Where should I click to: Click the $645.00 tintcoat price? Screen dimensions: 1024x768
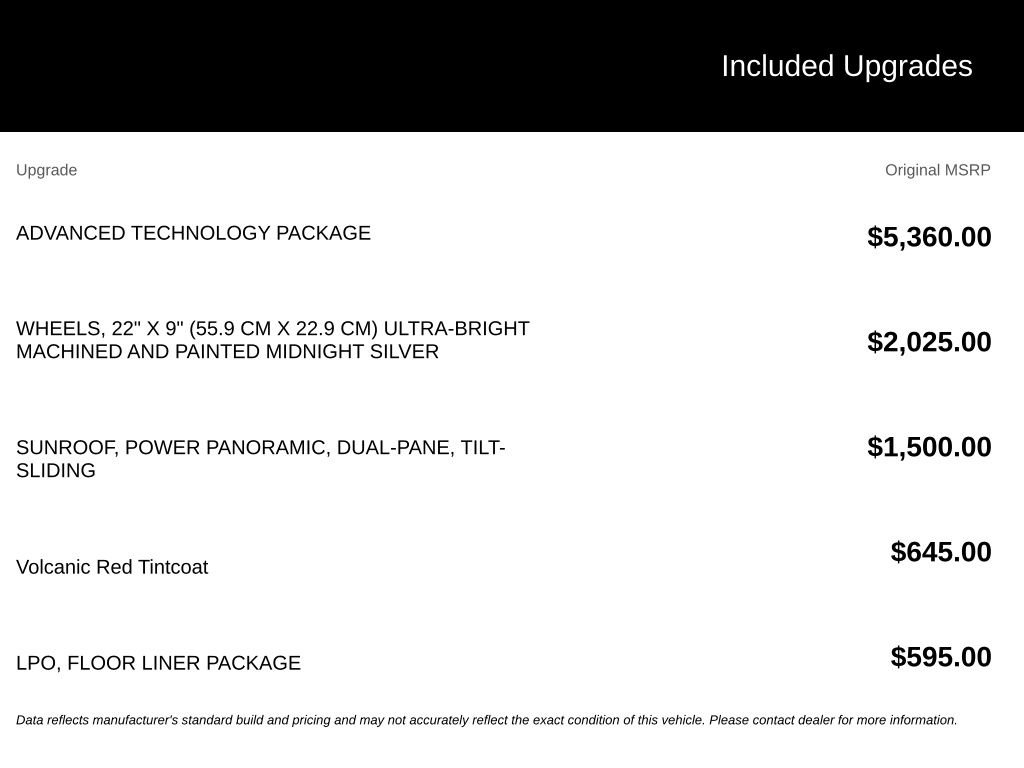940,552
